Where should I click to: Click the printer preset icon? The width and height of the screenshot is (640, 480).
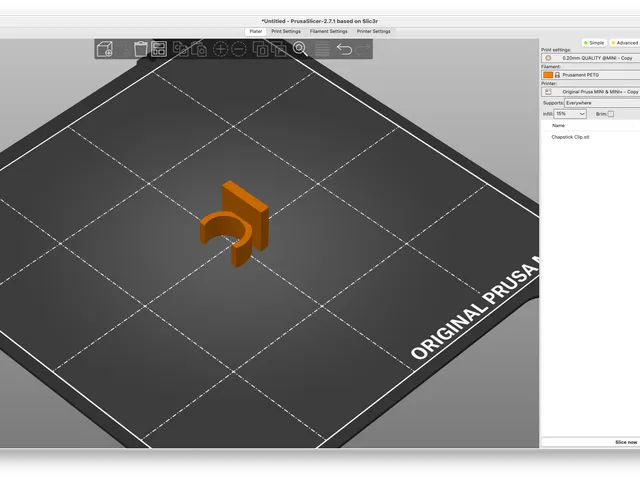tap(548, 92)
